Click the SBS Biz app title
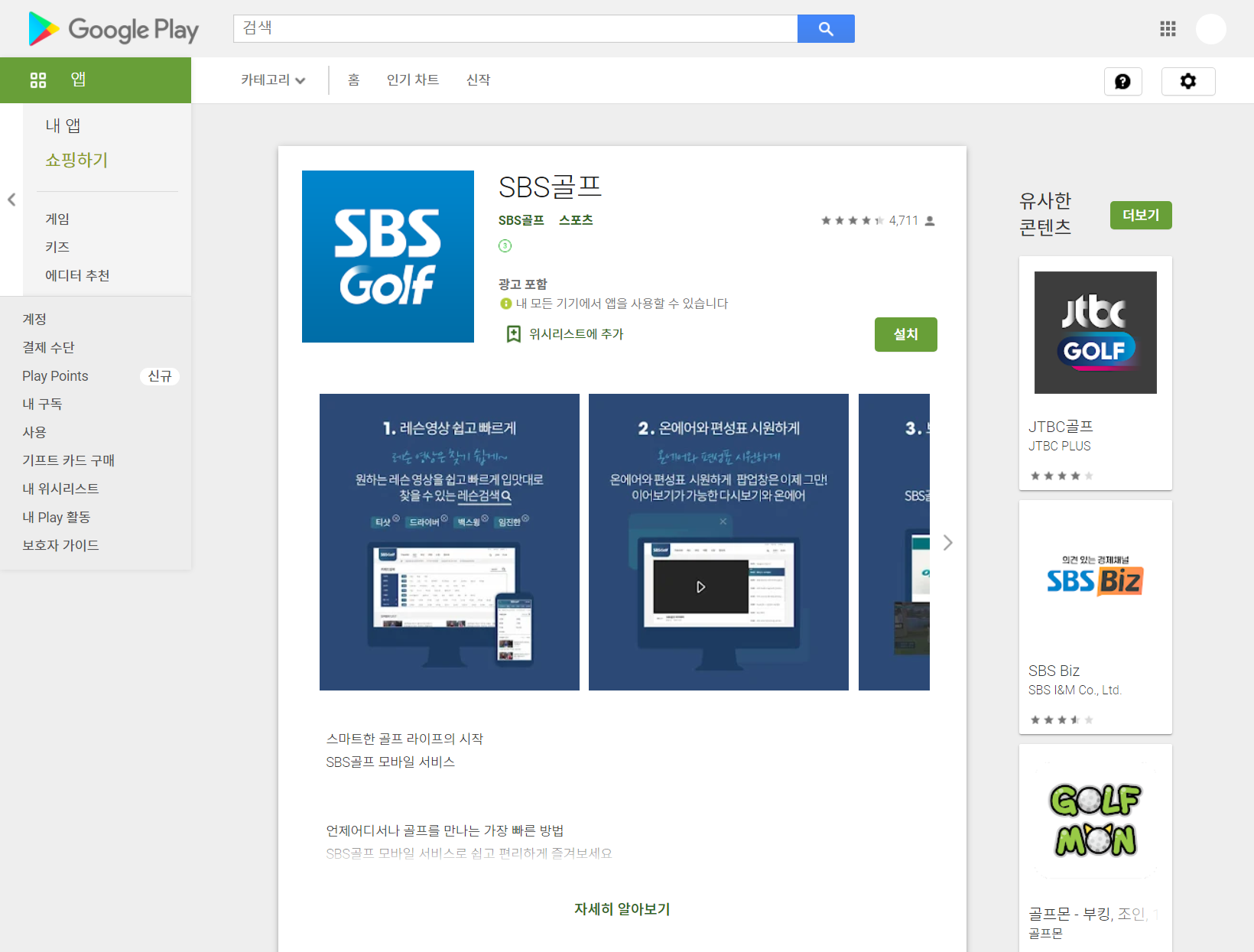Viewport: 1254px width, 952px height. point(1054,671)
